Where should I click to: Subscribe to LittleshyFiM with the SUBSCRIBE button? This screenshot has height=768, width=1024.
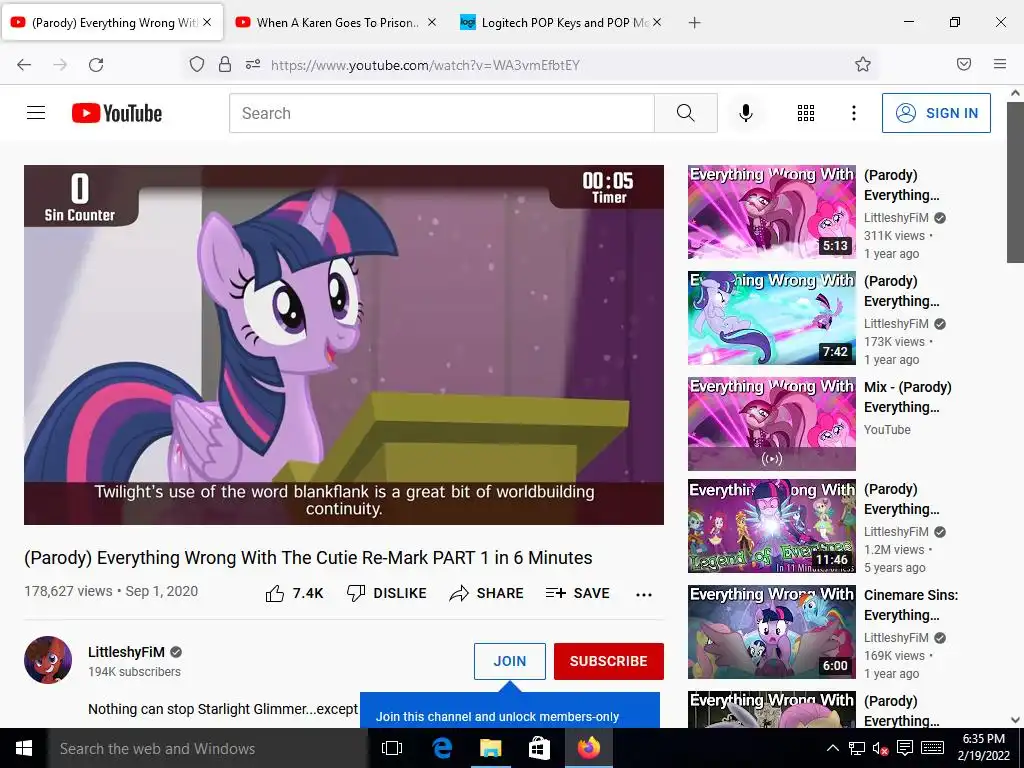(x=609, y=661)
